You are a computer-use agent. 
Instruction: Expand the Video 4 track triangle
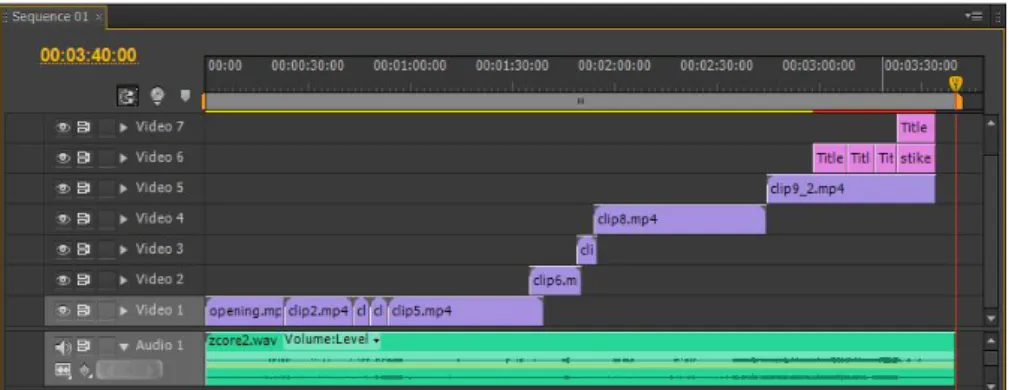[x=124, y=219]
